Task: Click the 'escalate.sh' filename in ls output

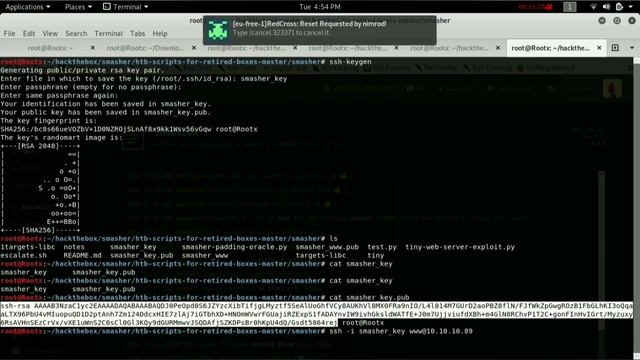Action: click(24, 256)
